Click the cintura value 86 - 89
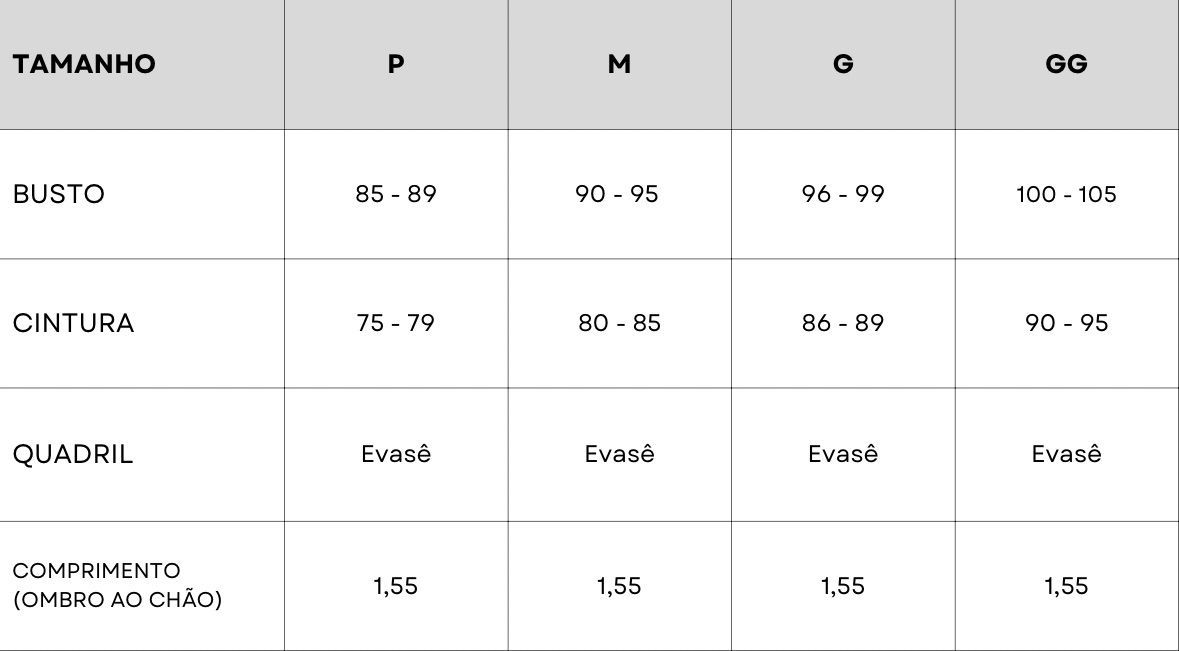 pyautogui.click(x=843, y=323)
